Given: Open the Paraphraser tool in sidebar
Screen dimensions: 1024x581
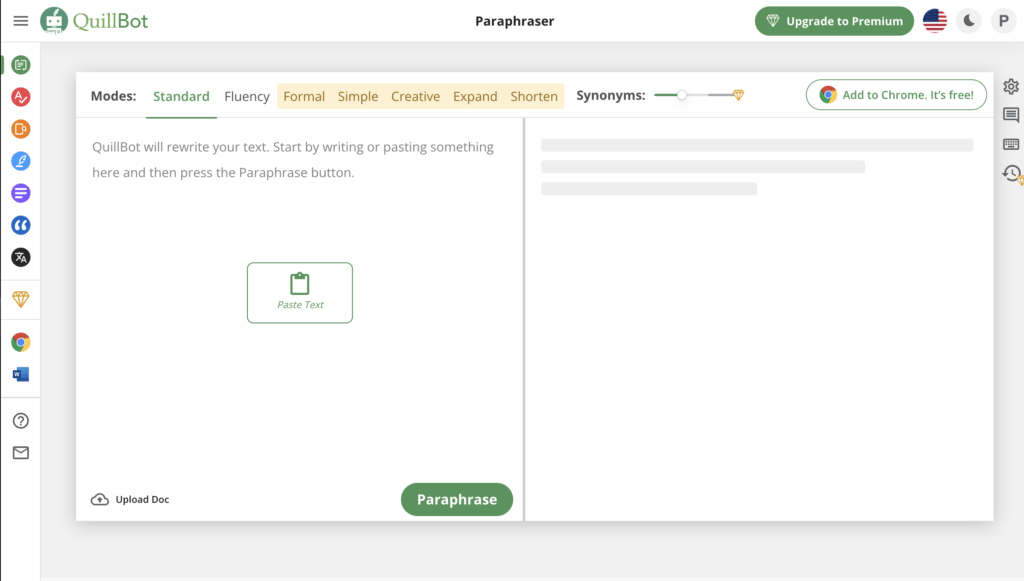Looking at the screenshot, I should [21, 65].
